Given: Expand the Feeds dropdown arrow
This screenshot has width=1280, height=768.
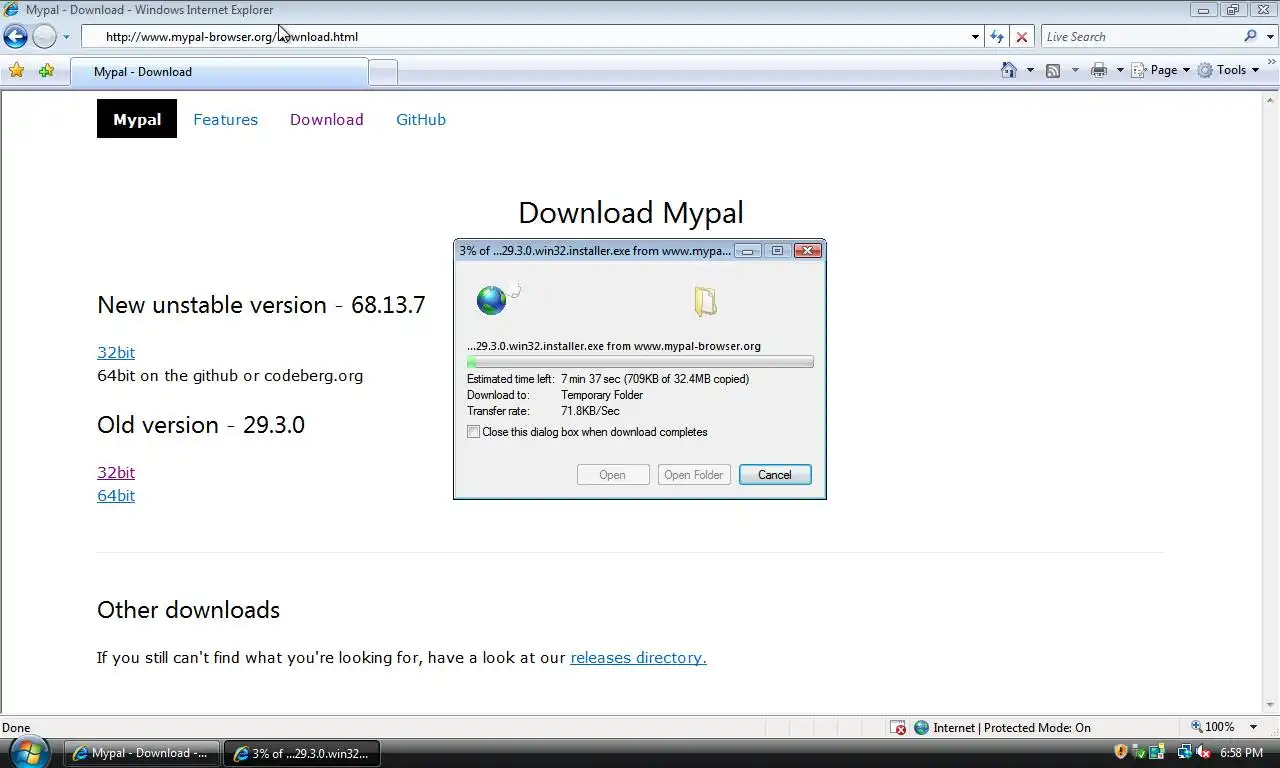Looking at the screenshot, I should 1075,70.
